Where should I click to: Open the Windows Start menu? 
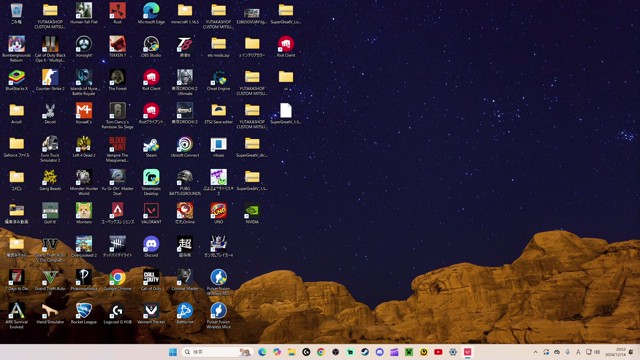click(x=173, y=352)
